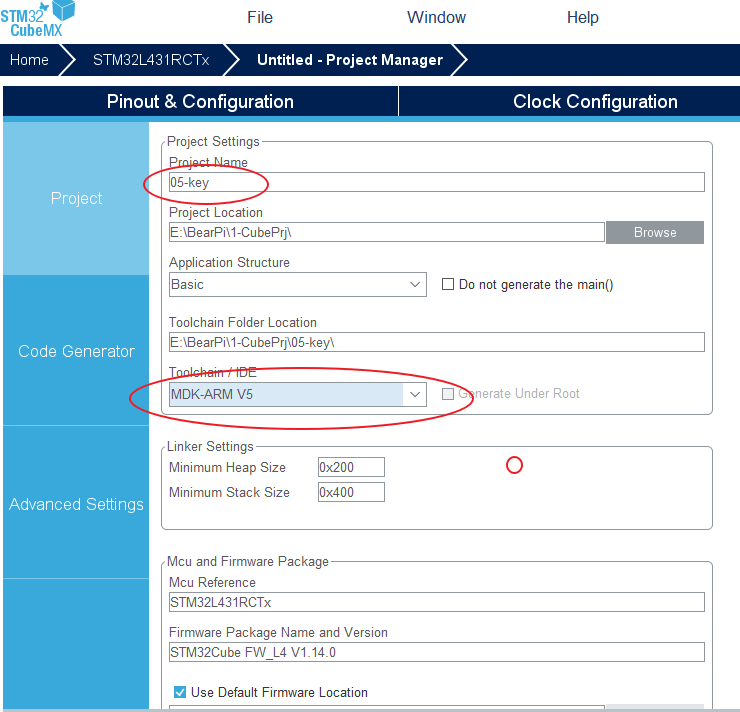Click the Mcu and Firmware Package label
This screenshot has width=740, height=712.
[248, 561]
